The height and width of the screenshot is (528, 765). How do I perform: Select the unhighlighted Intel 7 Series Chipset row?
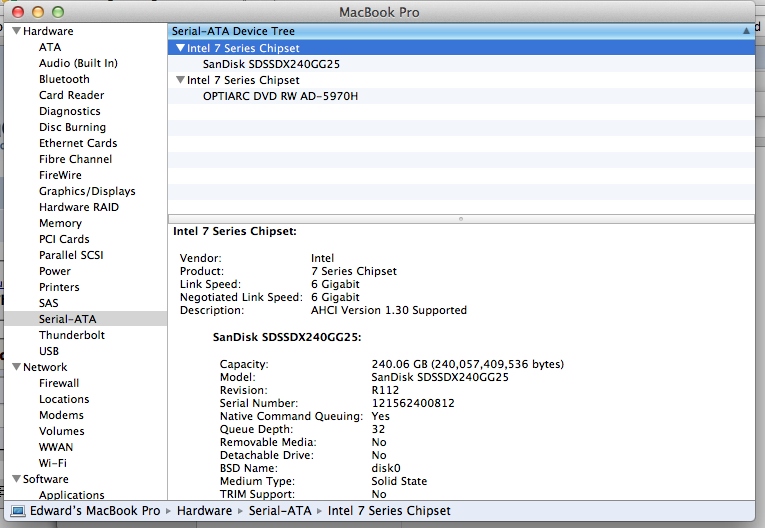click(461, 80)
